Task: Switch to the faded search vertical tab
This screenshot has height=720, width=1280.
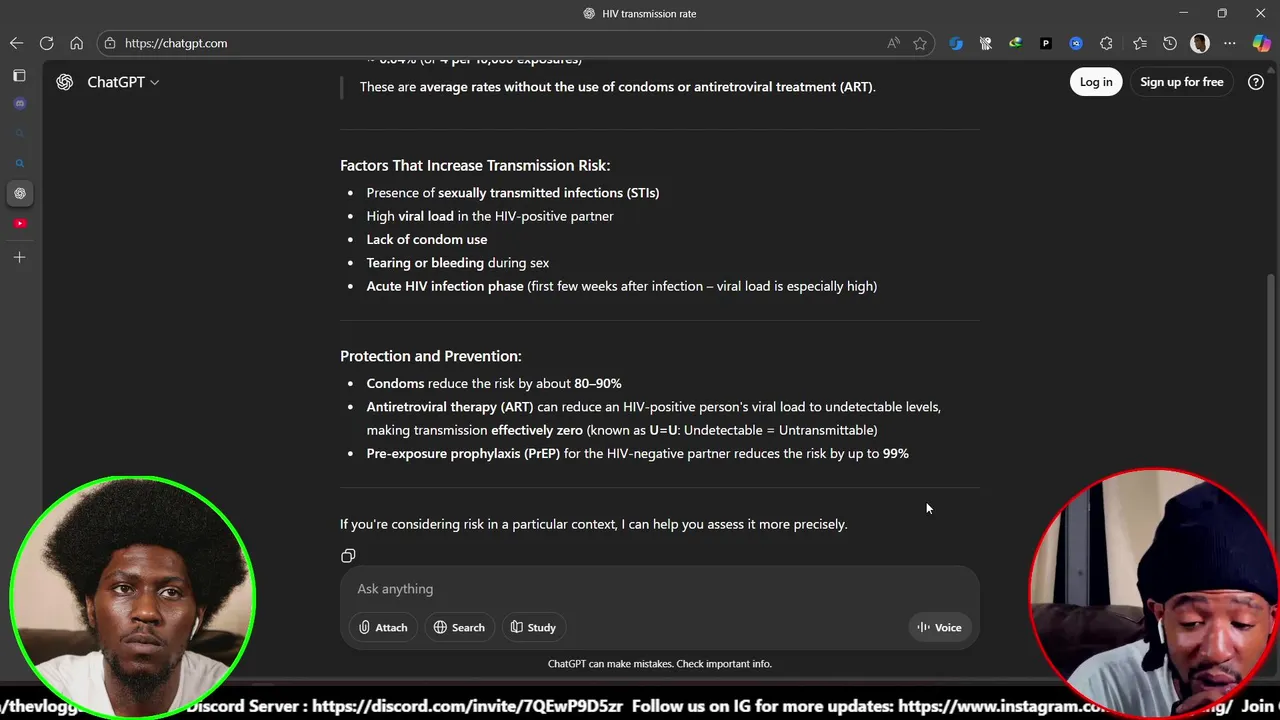Action: point(19,133)
